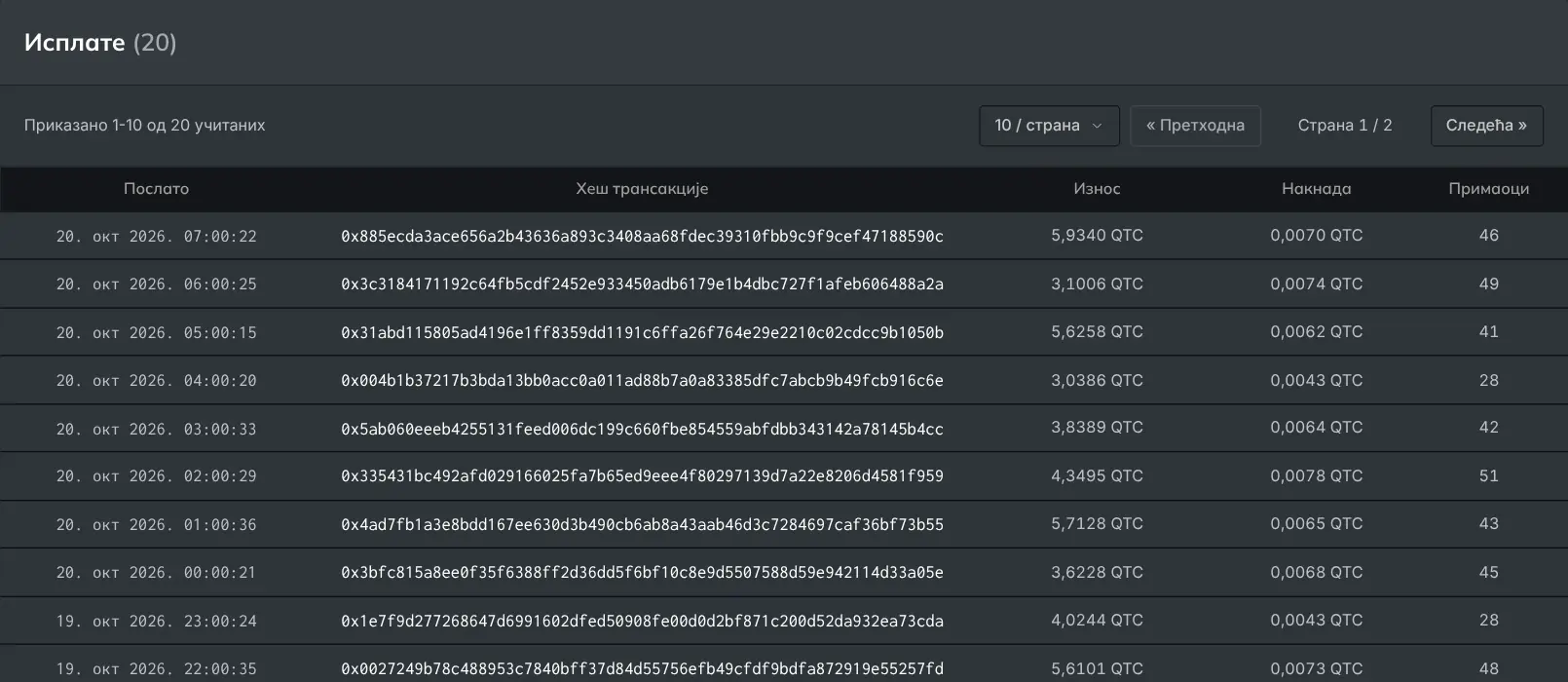Open transaction hash starting 0x335431bc
This screenshot has width=1568, height=682.
tap(642, 476)
